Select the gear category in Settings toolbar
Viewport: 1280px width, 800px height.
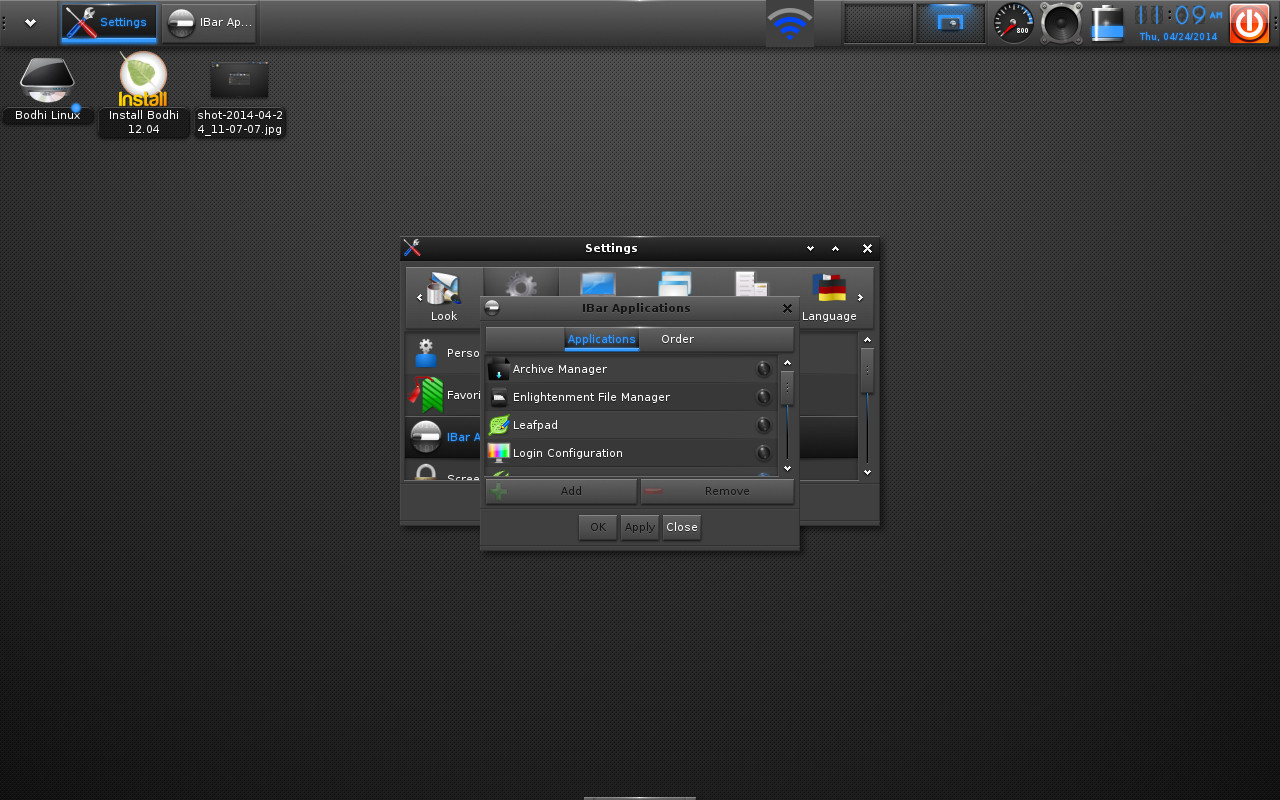521,285
